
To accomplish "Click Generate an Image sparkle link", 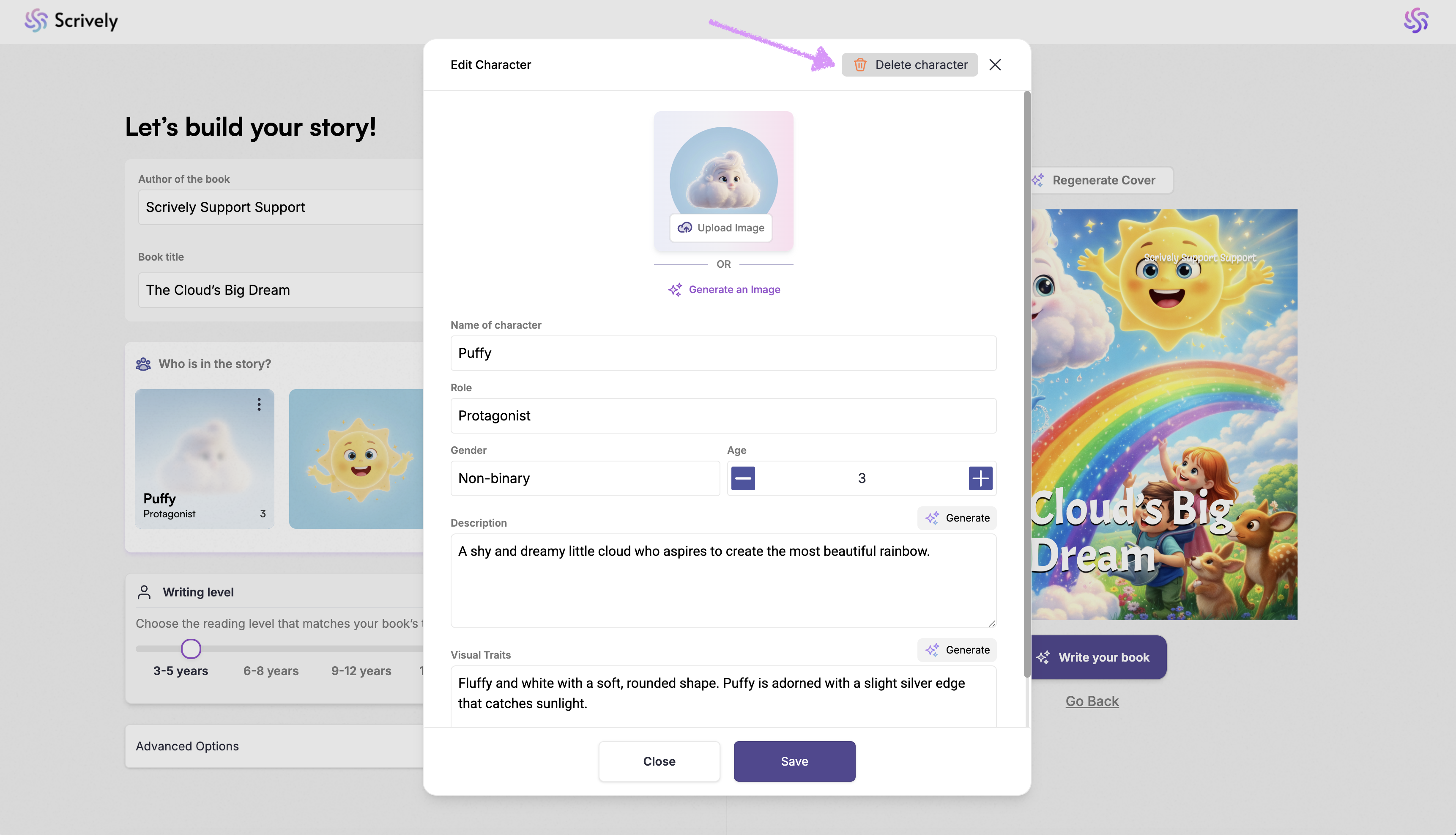I will 724,290.
